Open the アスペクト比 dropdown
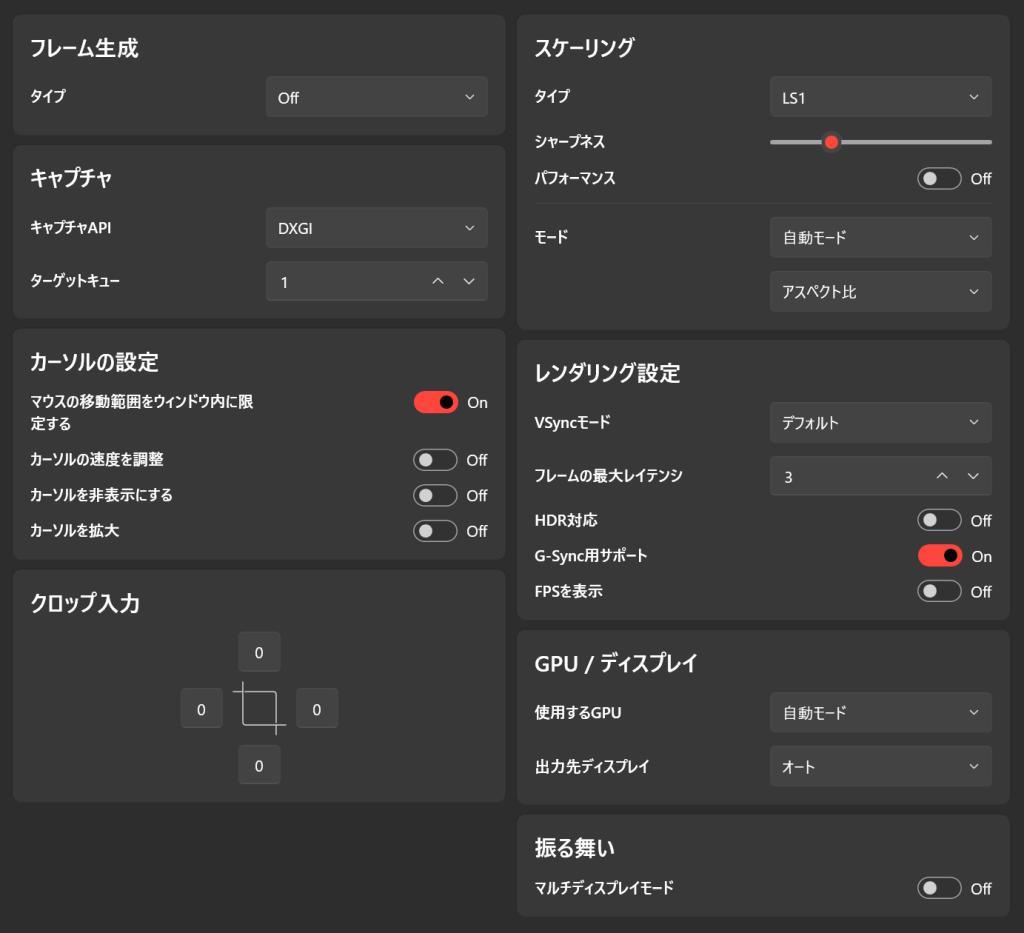Image resolution: width=1024 pixels, height=933 pixels. click(x=880, y=292)
